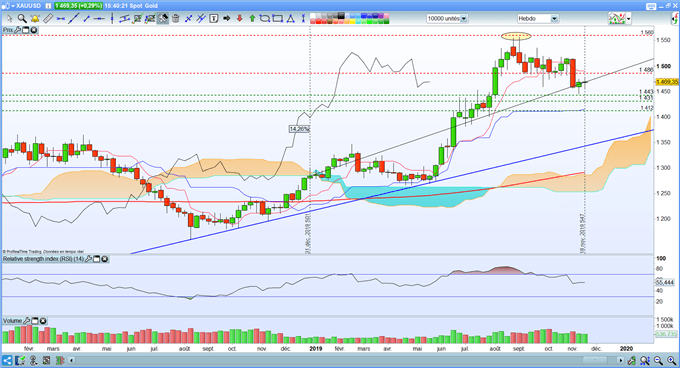Click the fifth icon in the bottom bar
This screenshot has width=680, height=368.
59,360
